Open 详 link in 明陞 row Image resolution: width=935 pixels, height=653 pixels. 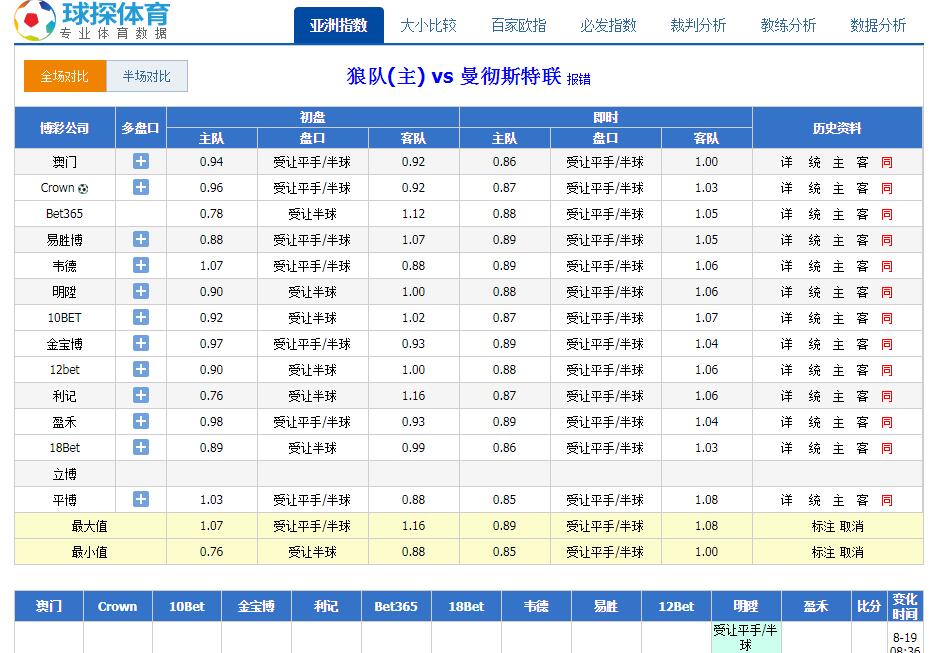click(x=787, y=292)
